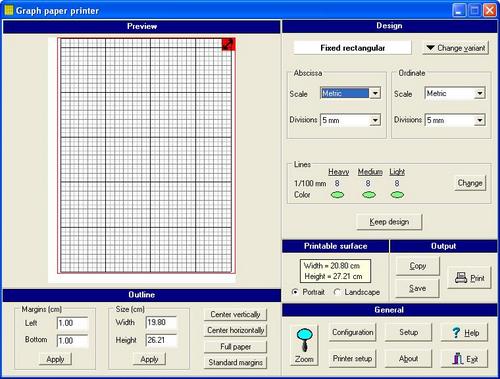The width and height of the screenshot is (500, 379).
Task: Click the Heavy column header in Lines
Action: coord(338,172)
